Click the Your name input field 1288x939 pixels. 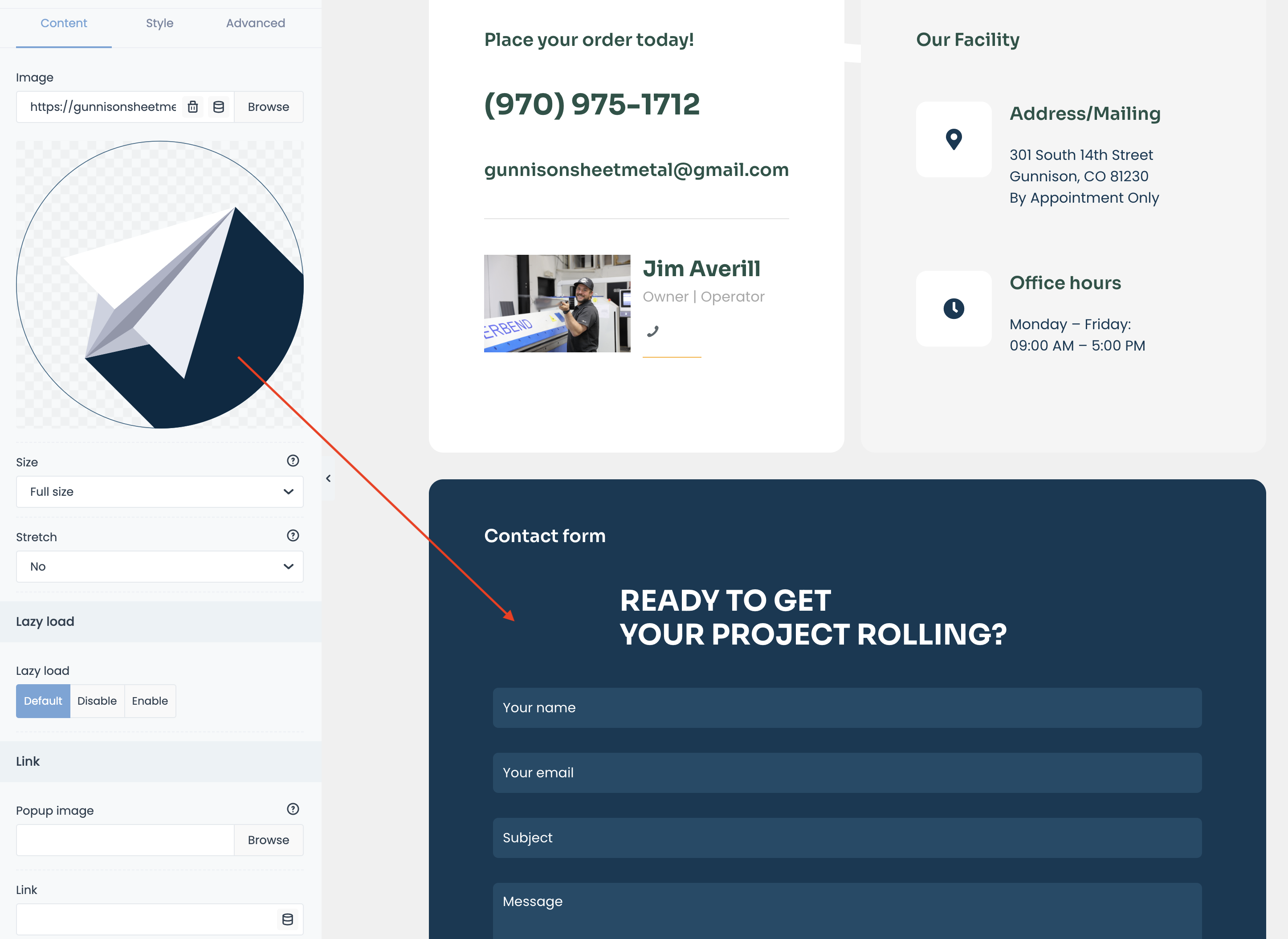pyautogui.click(x=847, y=707)
